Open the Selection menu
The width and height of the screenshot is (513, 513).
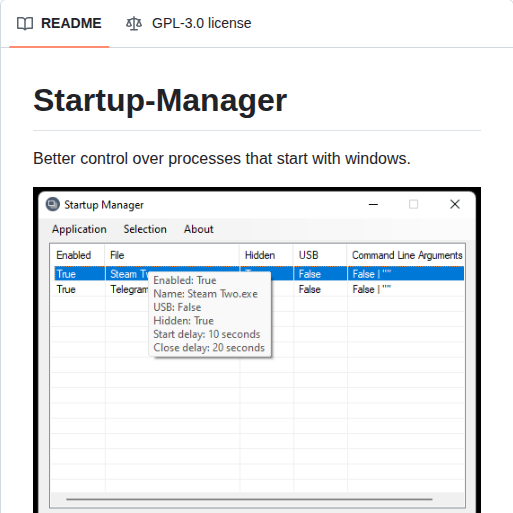[x=145, y=229]
